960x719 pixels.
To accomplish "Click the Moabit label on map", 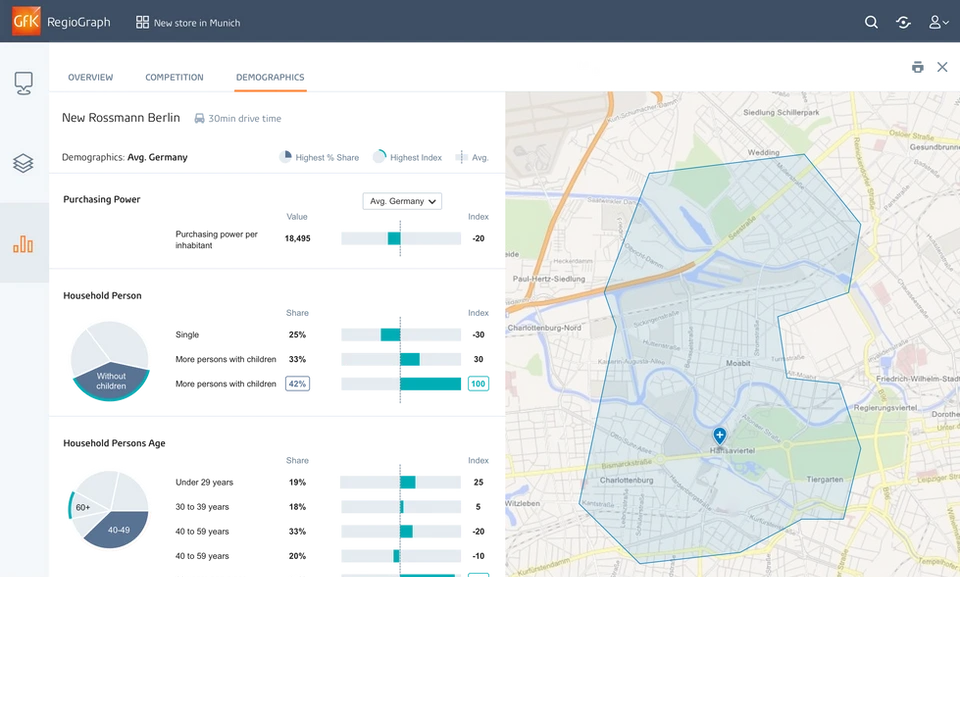I will pos(738,363).
